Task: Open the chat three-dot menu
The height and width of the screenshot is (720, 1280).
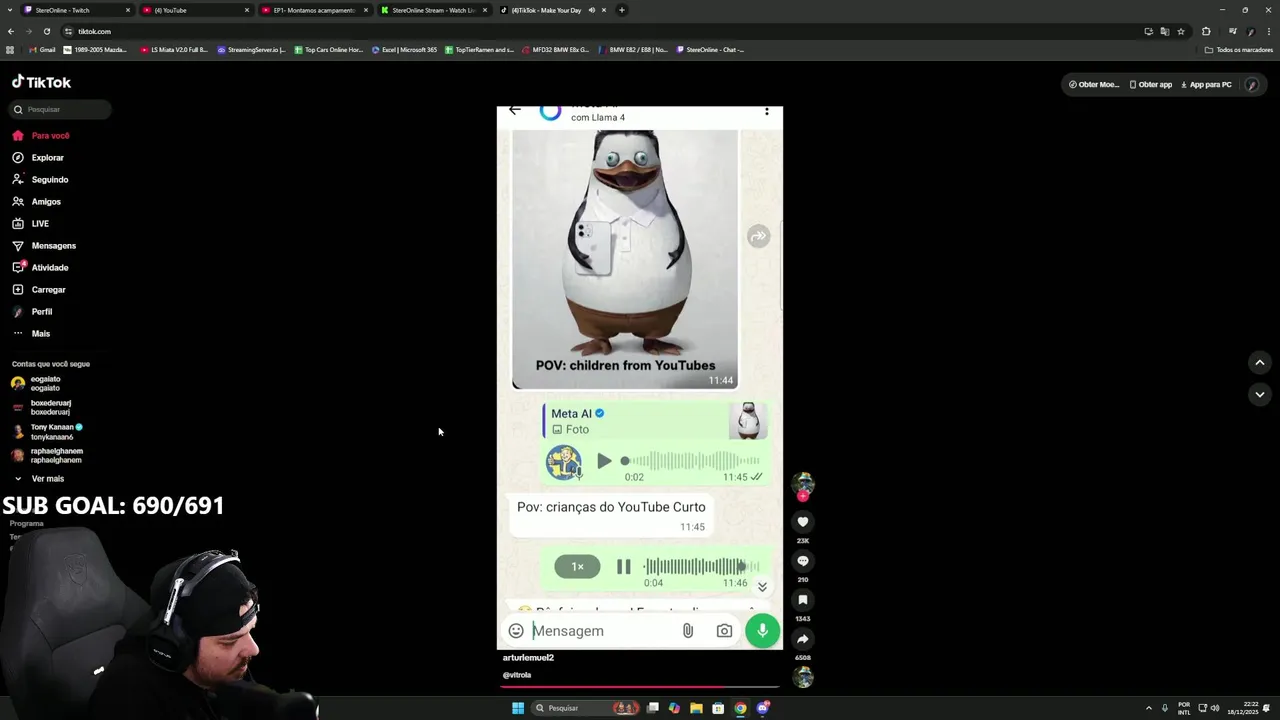Action: (767, 111)
